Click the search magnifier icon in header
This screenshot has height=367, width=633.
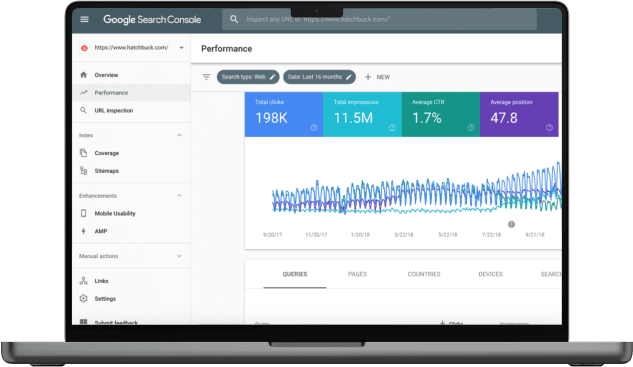click(234, 19)
